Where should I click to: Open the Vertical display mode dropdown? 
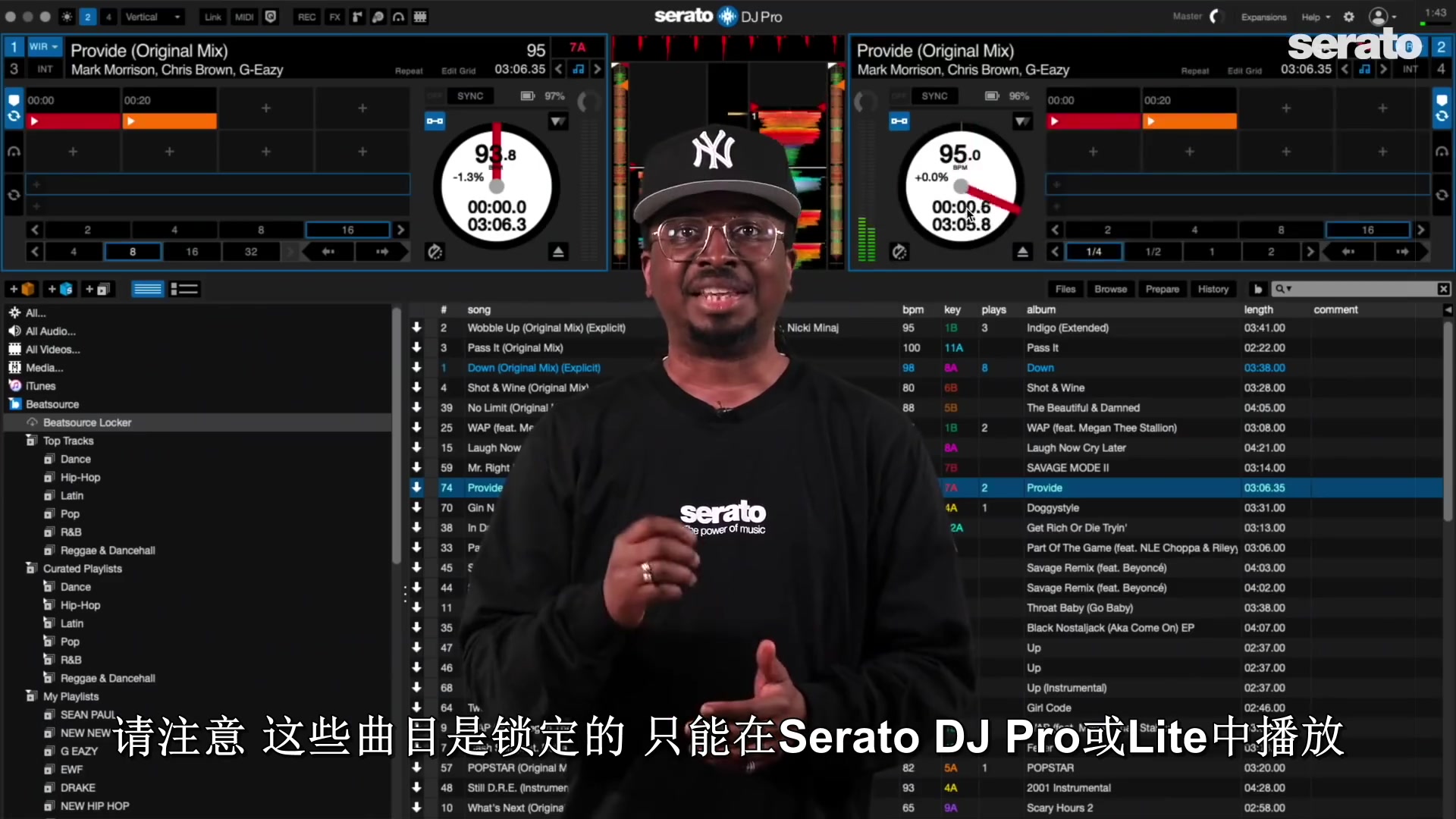coord(154,17)
